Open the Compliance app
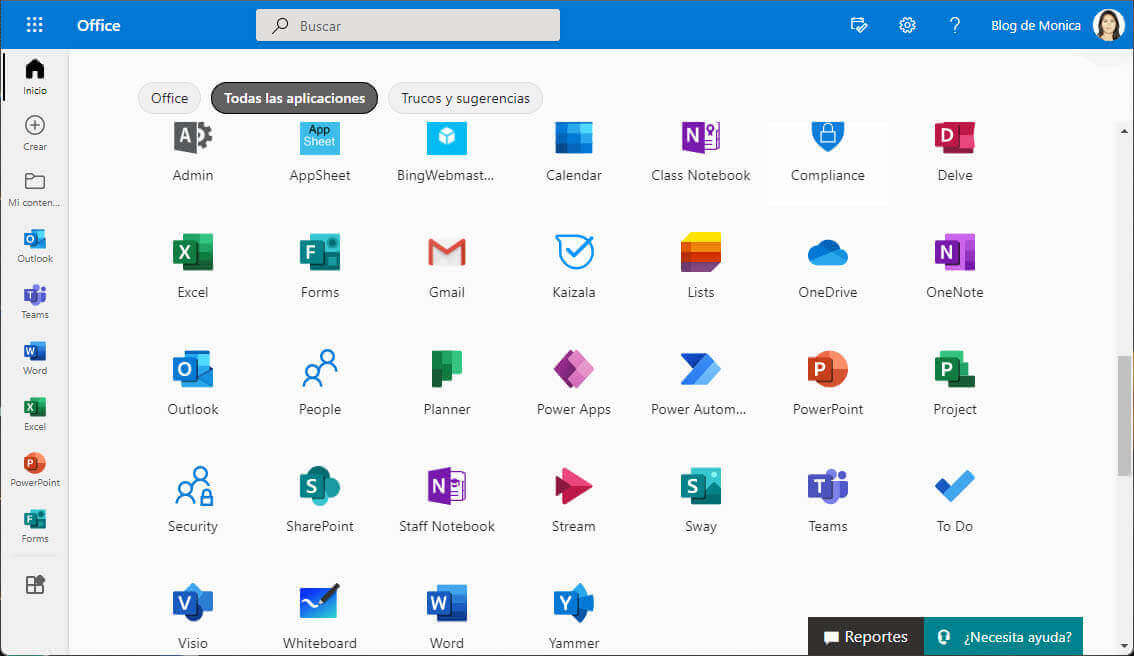Image resolution: width=1134 pixels, height=656 pixels. [x=827, y=147]
